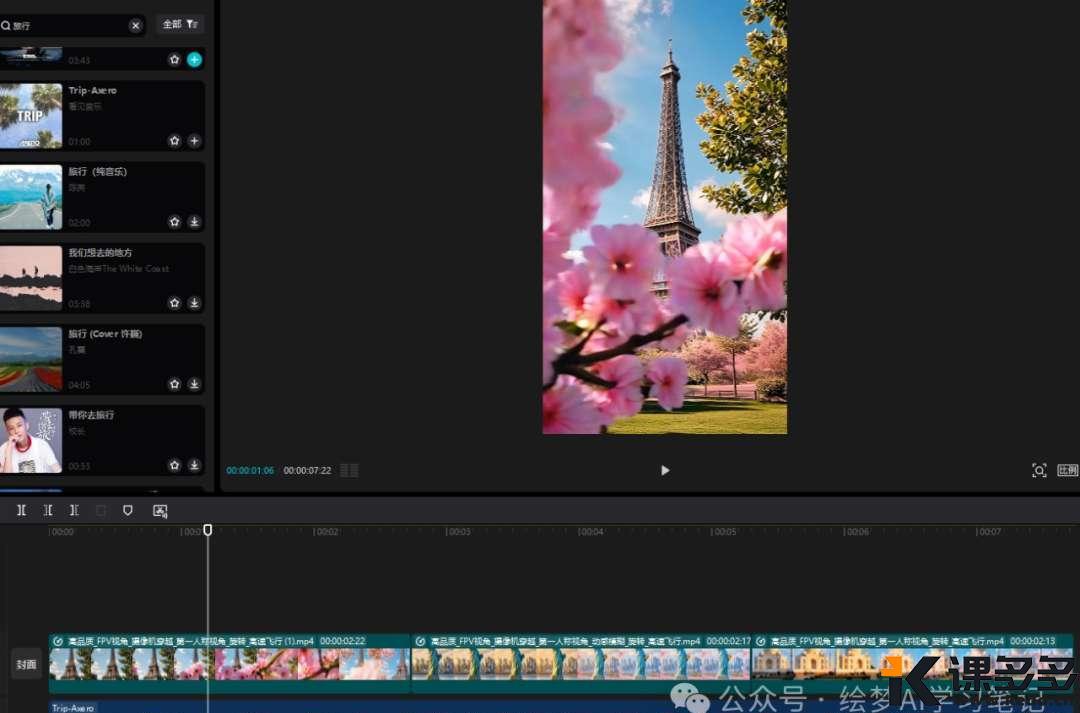Add the Trip-Axero track with plus icon
1080x713 pixels.
tap(194, 141)
